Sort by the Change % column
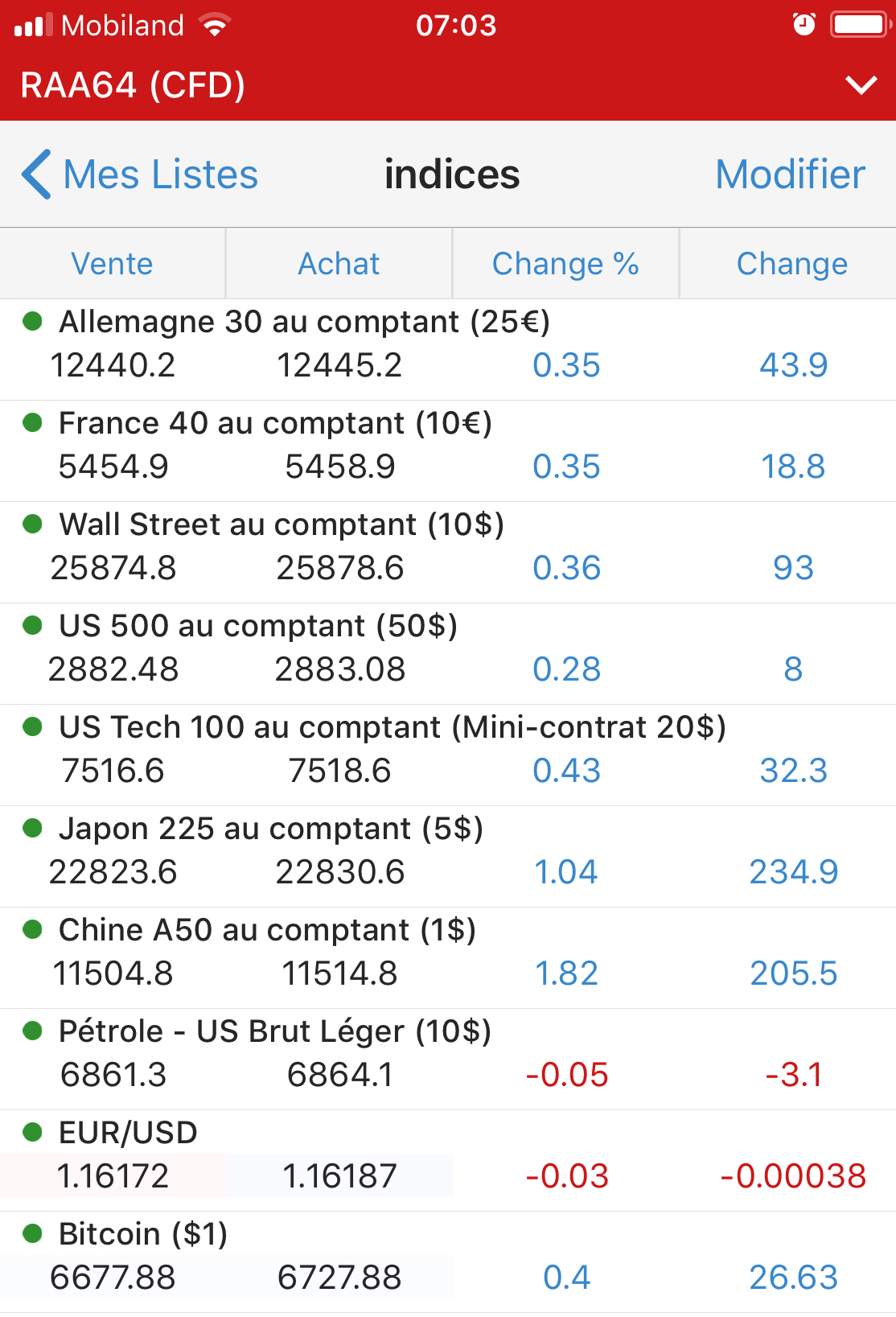Screen dimensions: 896x1317 [x=565, y=264]
